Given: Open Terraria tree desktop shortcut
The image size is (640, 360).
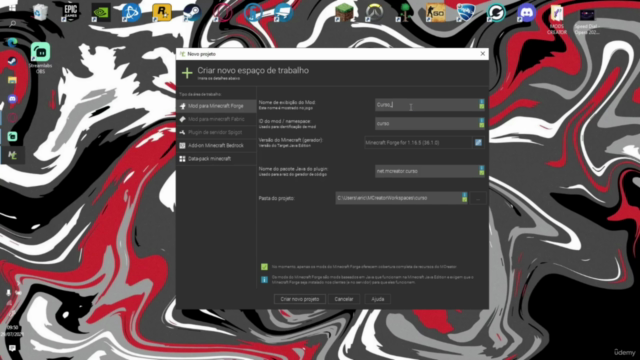Looking at the screenshot, I should [x=404, y=13].
